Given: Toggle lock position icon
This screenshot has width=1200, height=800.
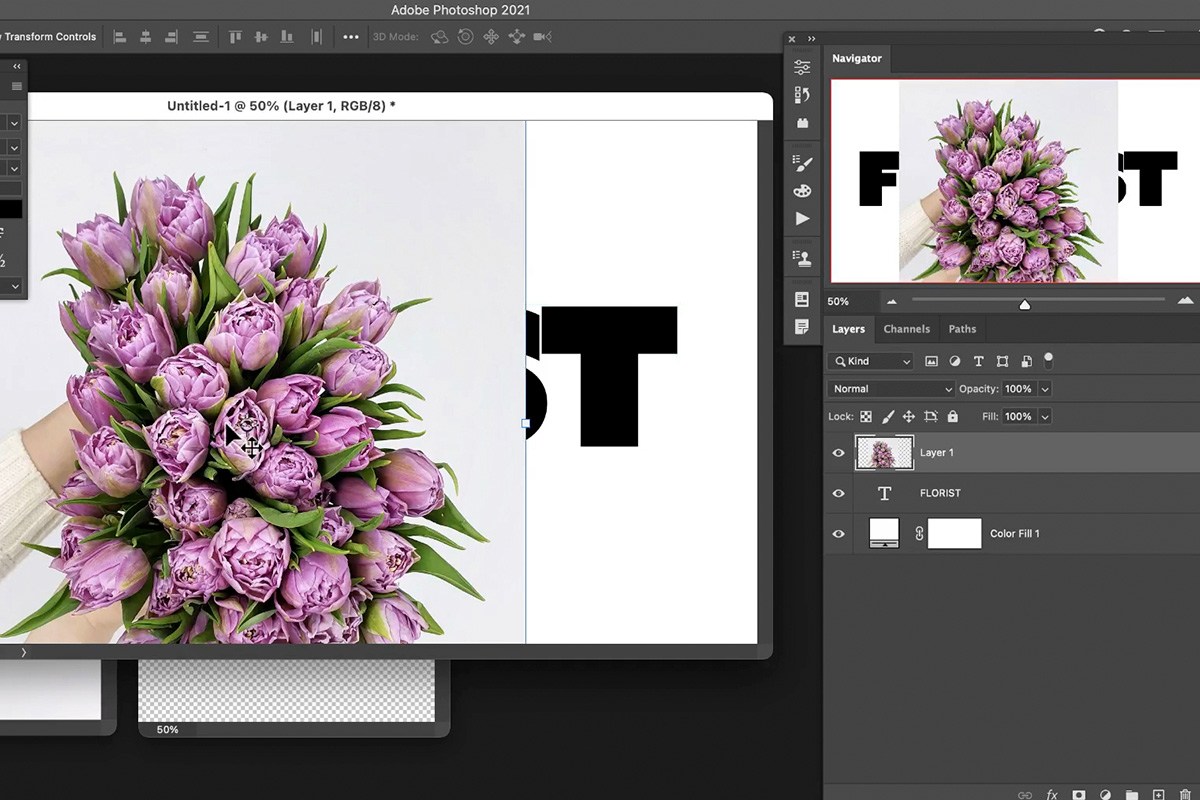Looking at the screenshot, I should (909, 417).
